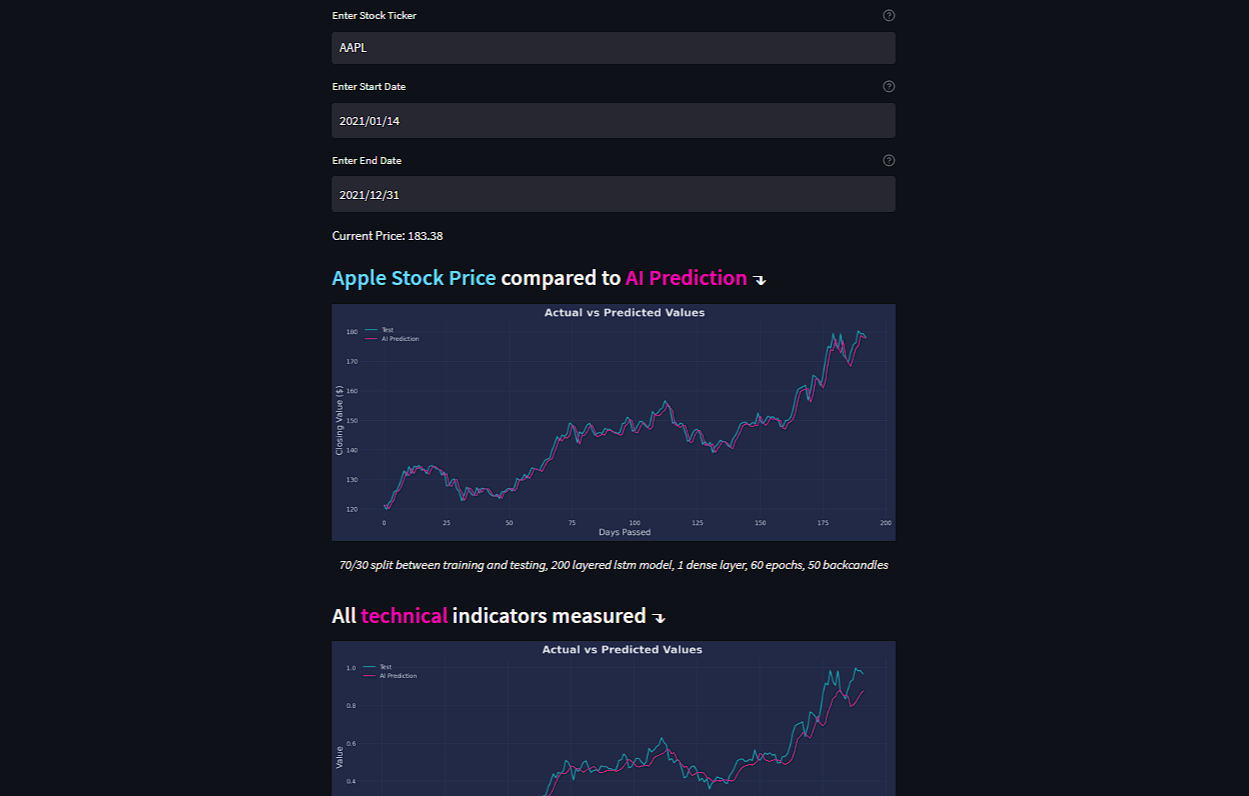Click the question mark icon beside Enter Start Date
The image size is (1249, 796).
click(889, 86)
